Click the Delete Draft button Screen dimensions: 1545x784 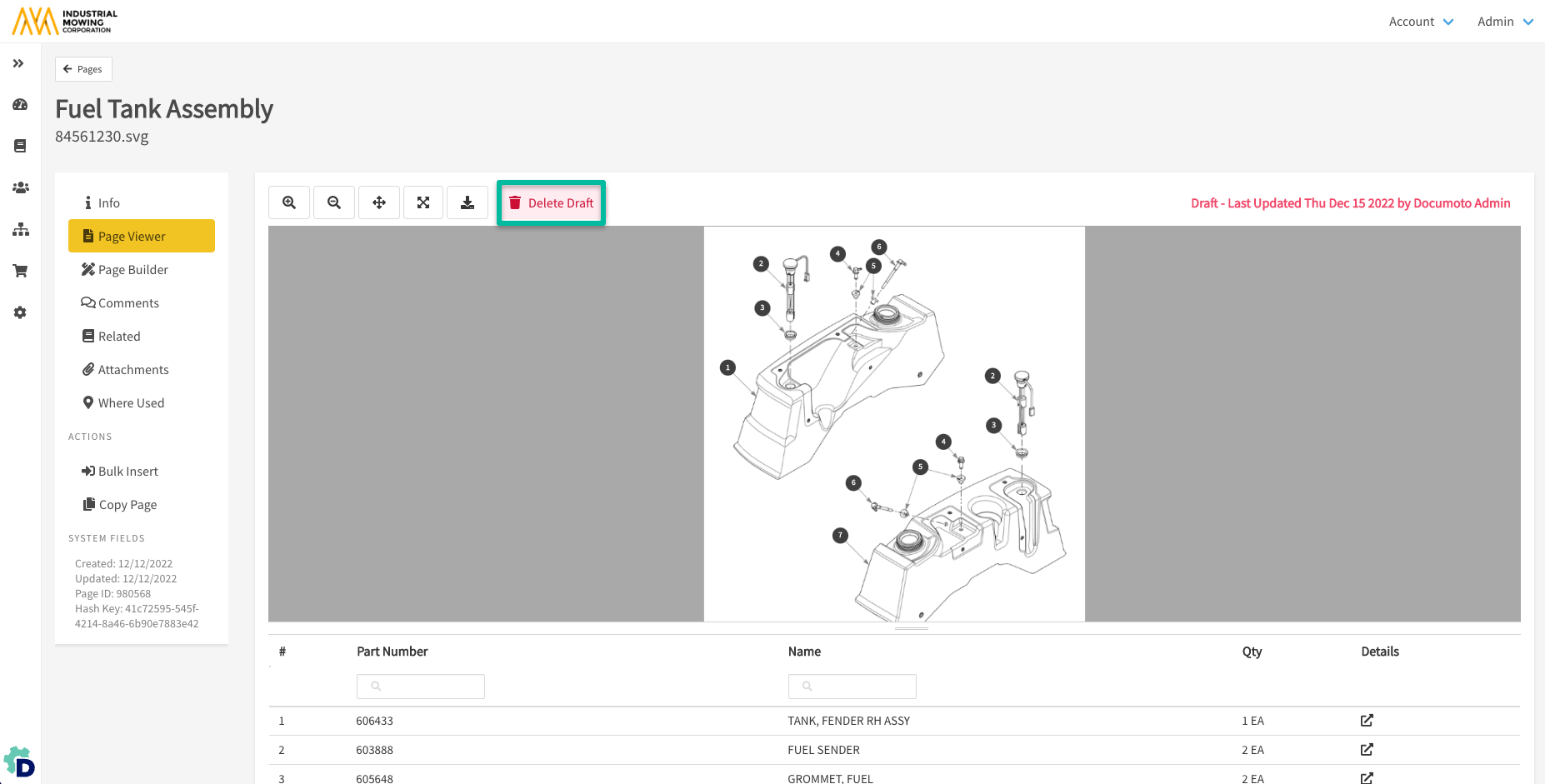pyautogui.click(x=552, y=203)
